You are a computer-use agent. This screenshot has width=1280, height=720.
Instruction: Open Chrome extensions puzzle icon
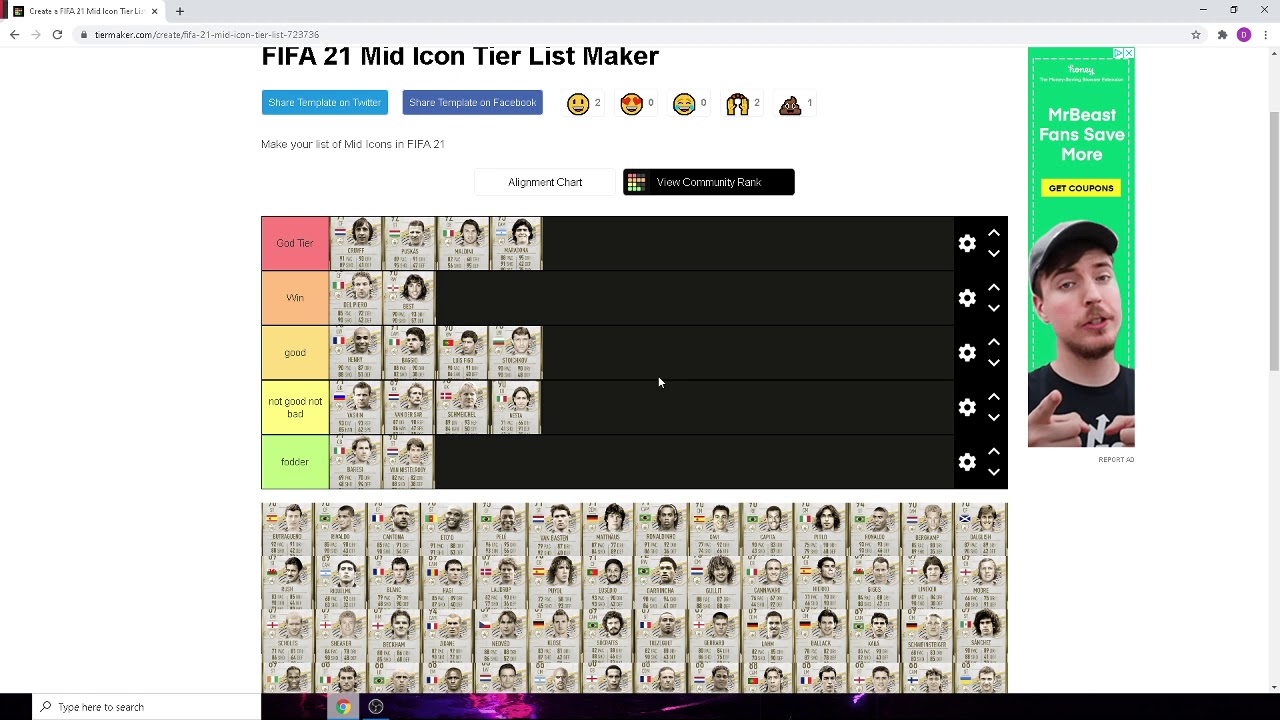pyautogui.click(x=1222, y=34)
